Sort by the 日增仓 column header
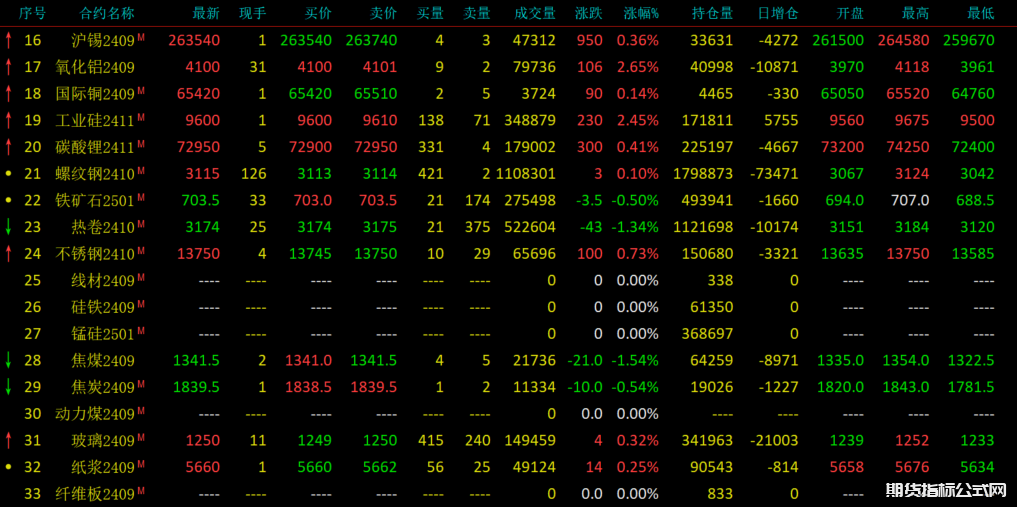This screenshot has height=507, width=1017. (x=777, y=13)
